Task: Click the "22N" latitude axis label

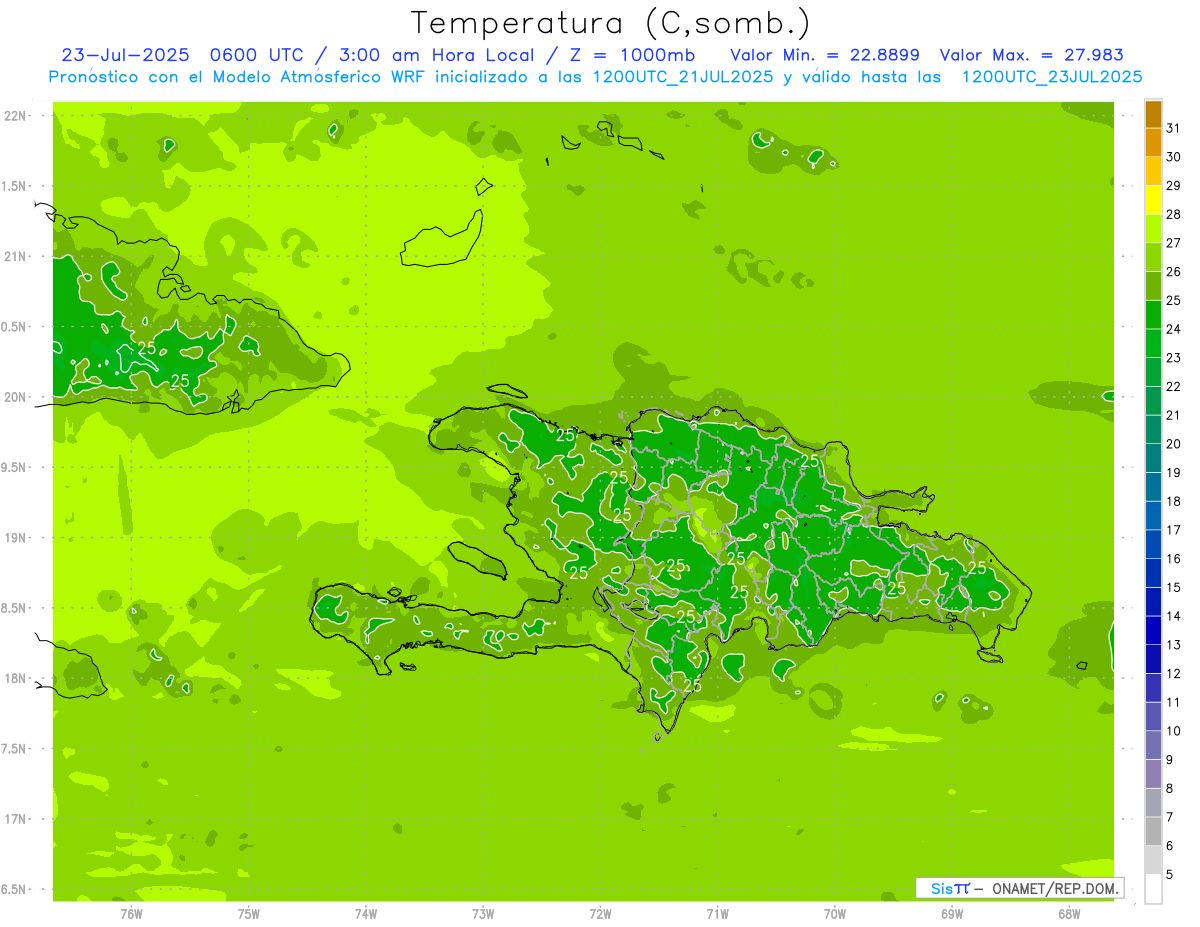Action: click(15, 115)
